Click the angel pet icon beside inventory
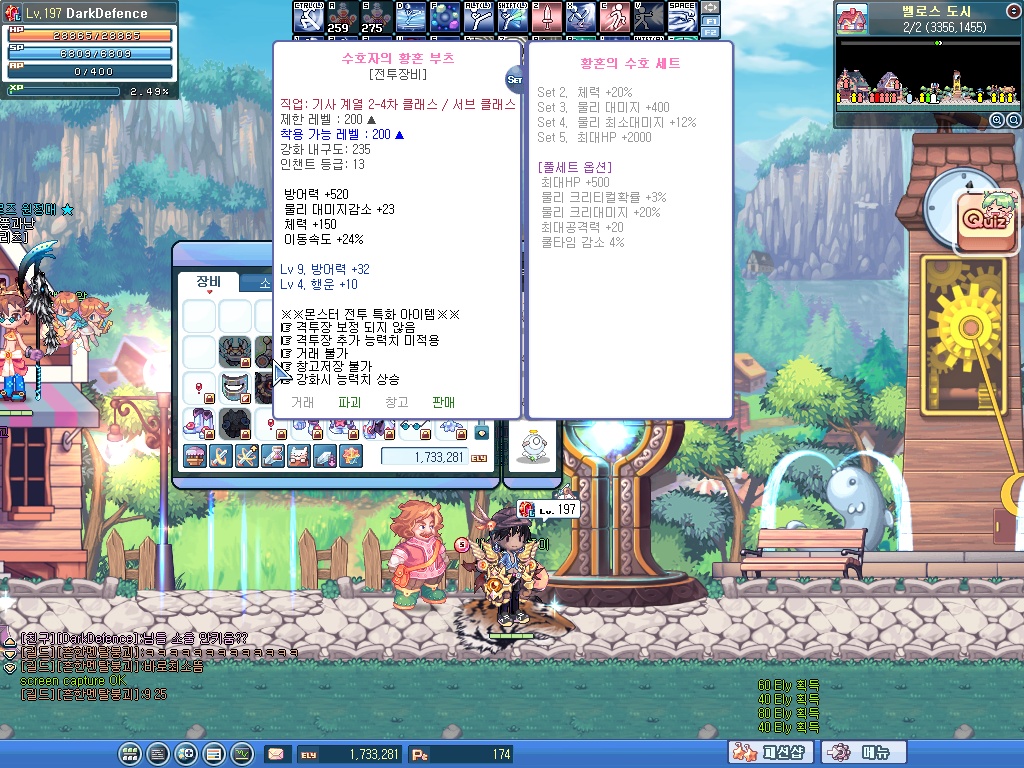The width and height of the screenshot is (1024, 768). (534, 447)
